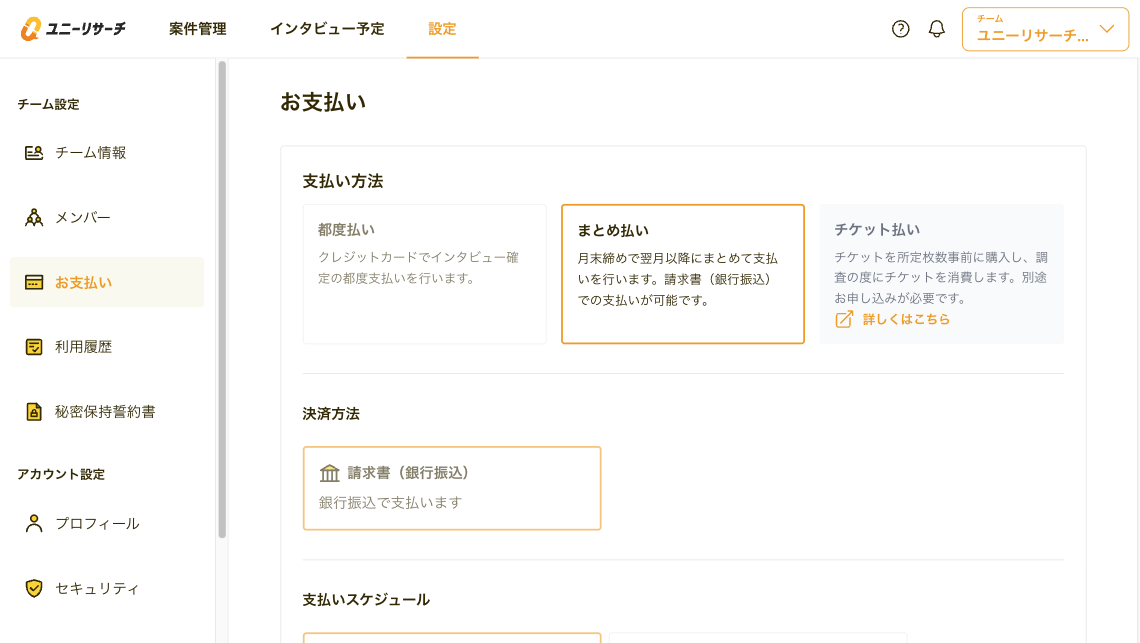Select the まとめ払い payment method option

(x=682, y=274)
